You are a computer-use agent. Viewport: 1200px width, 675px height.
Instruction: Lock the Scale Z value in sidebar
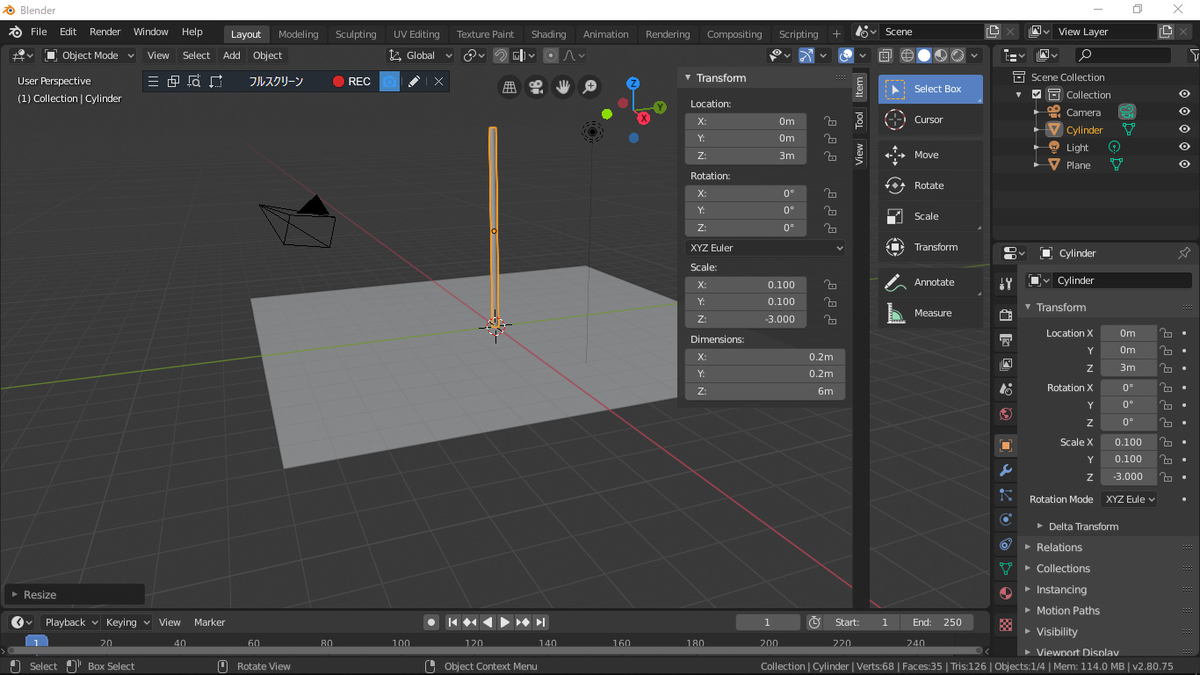830,320
